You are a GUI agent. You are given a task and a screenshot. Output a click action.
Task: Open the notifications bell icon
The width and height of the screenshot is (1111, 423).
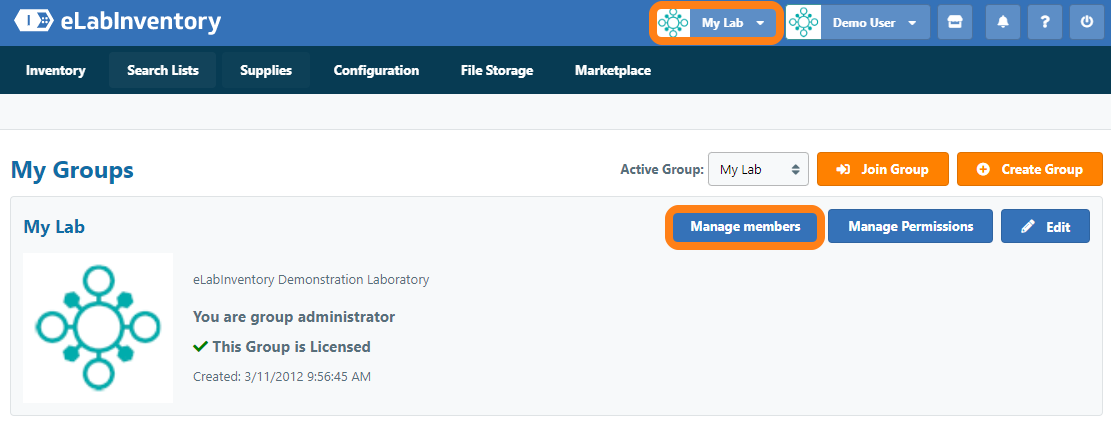click(1002, 22)
